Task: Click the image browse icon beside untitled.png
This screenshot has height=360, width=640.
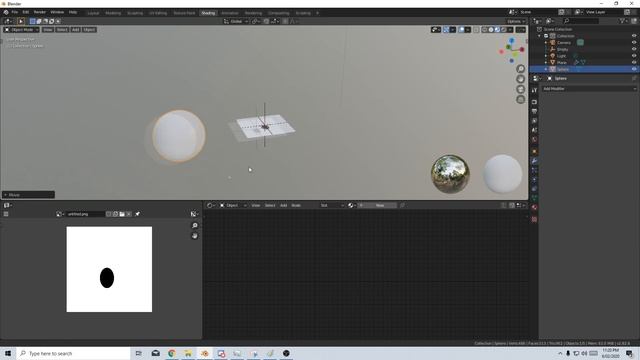Action: 60,214
